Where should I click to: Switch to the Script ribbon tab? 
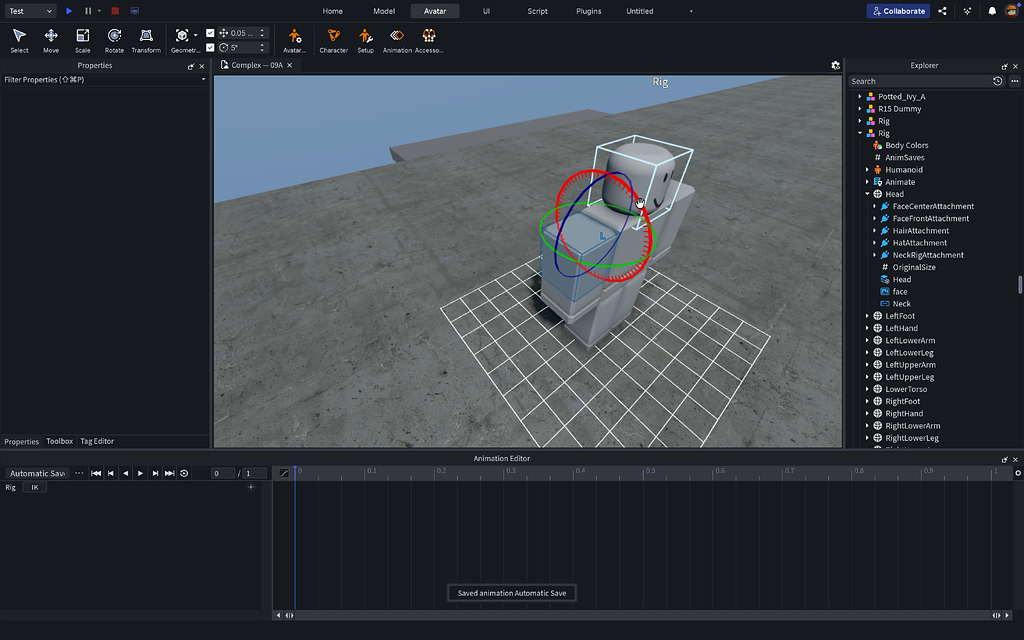(x=537, y=11)
